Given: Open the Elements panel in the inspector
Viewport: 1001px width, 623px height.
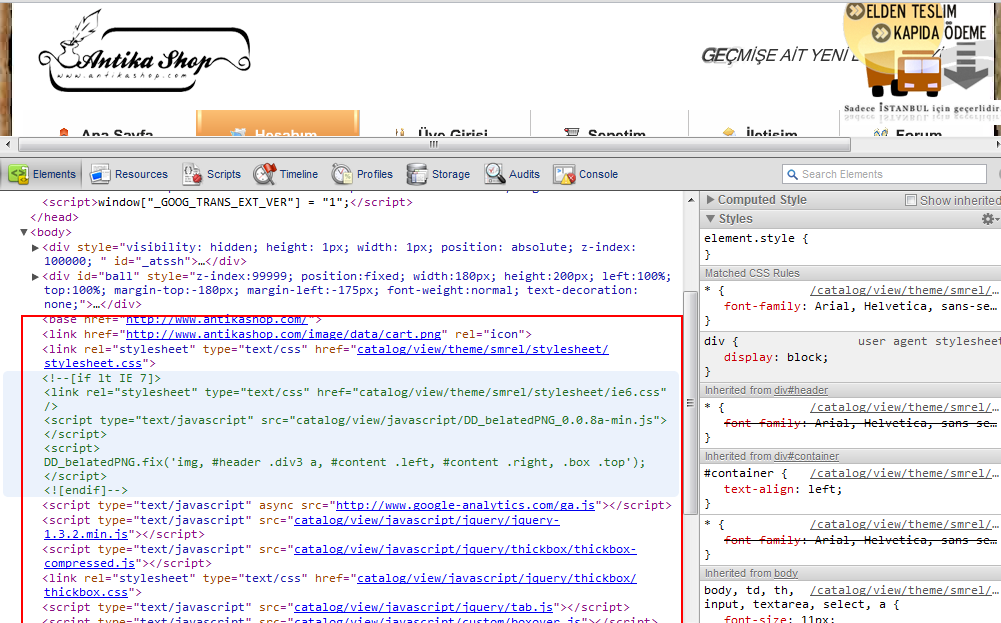Looking at the screenshot, I should point(42,174).
